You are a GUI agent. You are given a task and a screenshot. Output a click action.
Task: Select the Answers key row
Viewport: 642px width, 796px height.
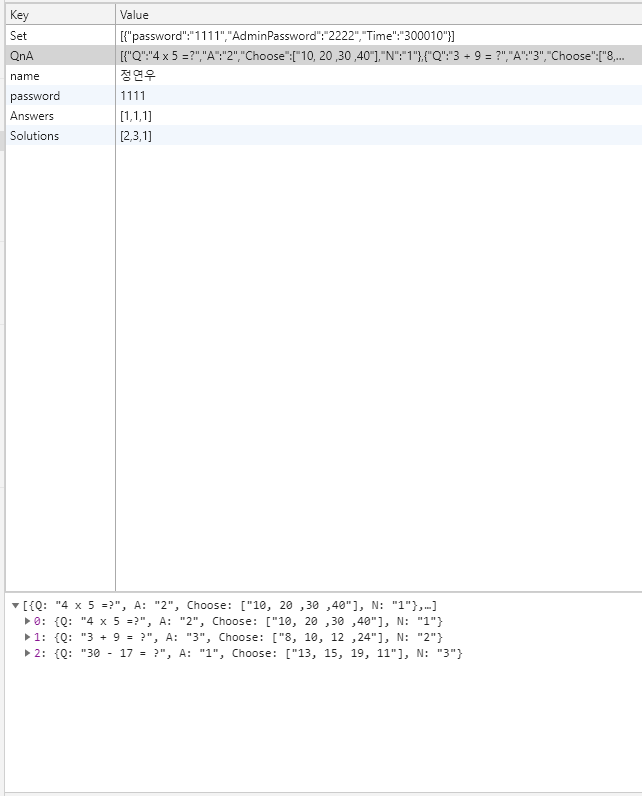pyautogui.click(x=32, y=116)
